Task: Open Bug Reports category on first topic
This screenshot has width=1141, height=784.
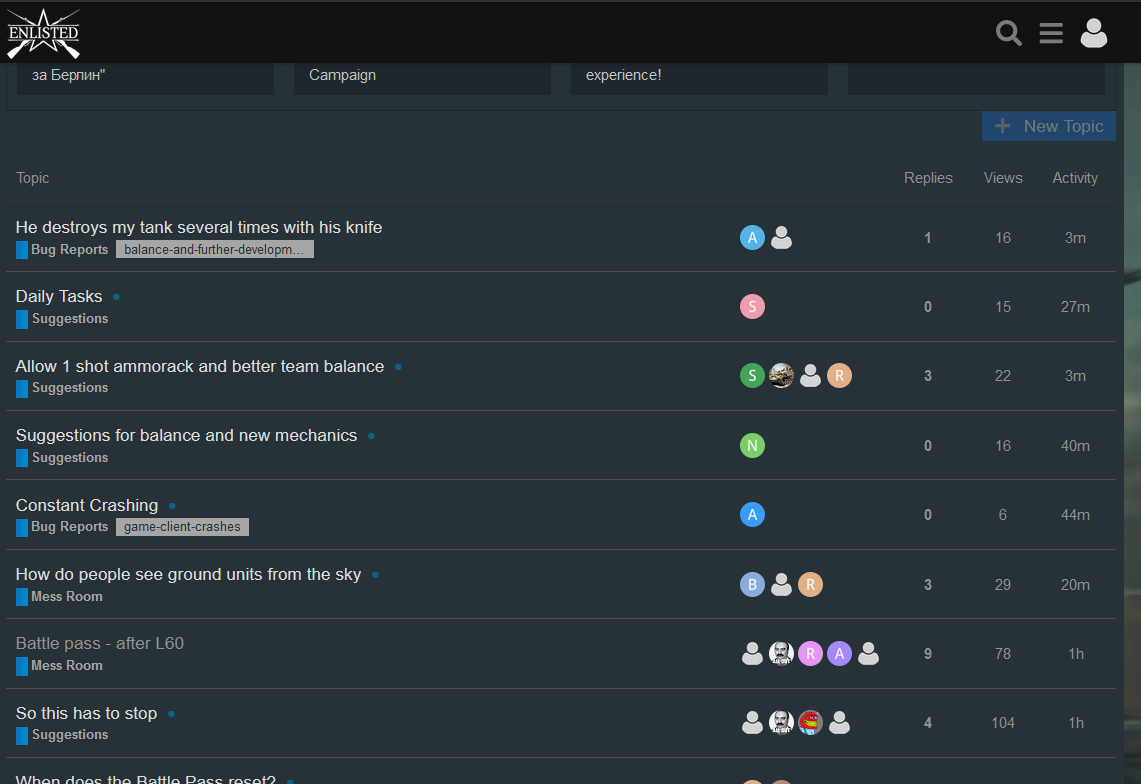Action: tap(69, 250)
